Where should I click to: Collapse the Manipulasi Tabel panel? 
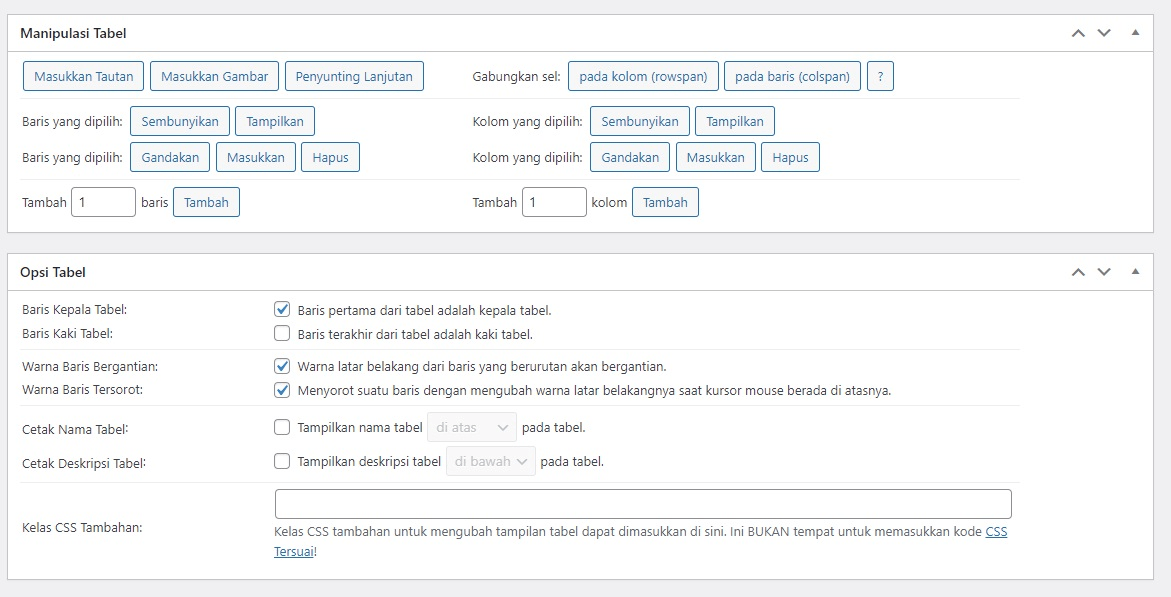pyautogui.click(x=1135, y=33)
